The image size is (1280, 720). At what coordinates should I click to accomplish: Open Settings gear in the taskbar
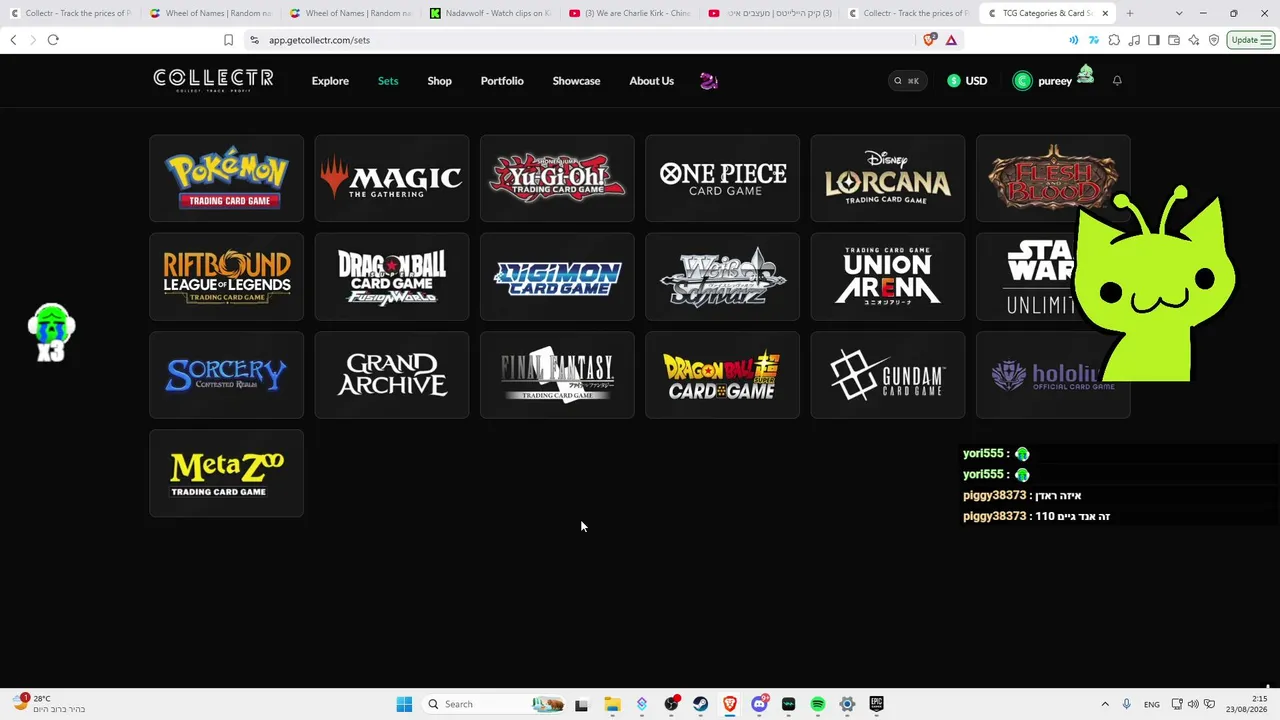(x=847, y=704)
